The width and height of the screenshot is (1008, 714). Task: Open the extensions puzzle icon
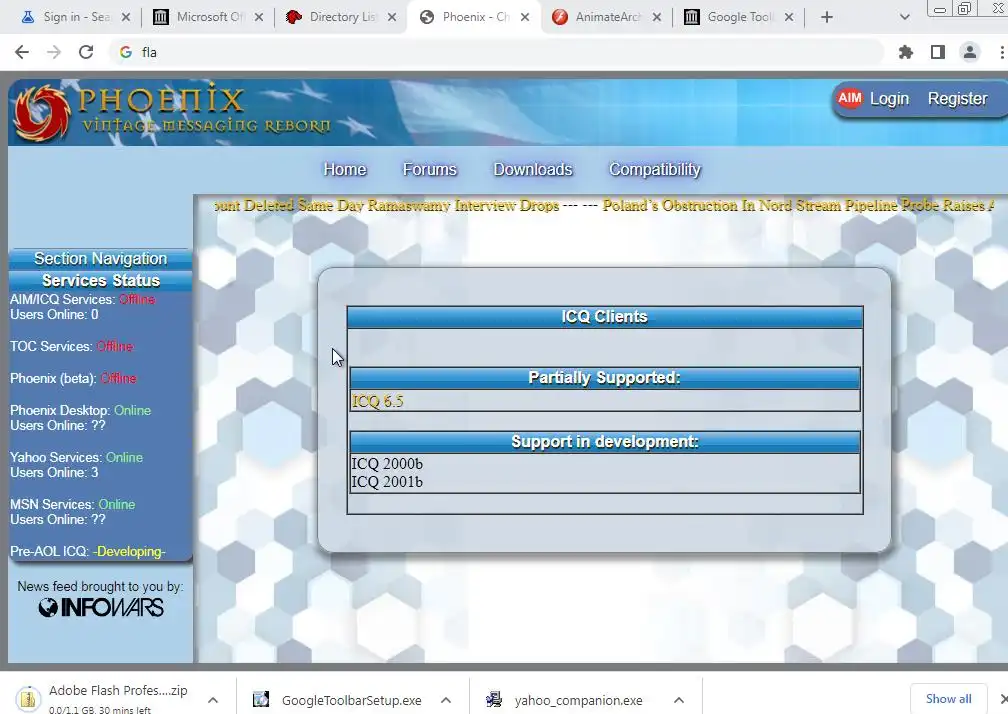point(906,52)
